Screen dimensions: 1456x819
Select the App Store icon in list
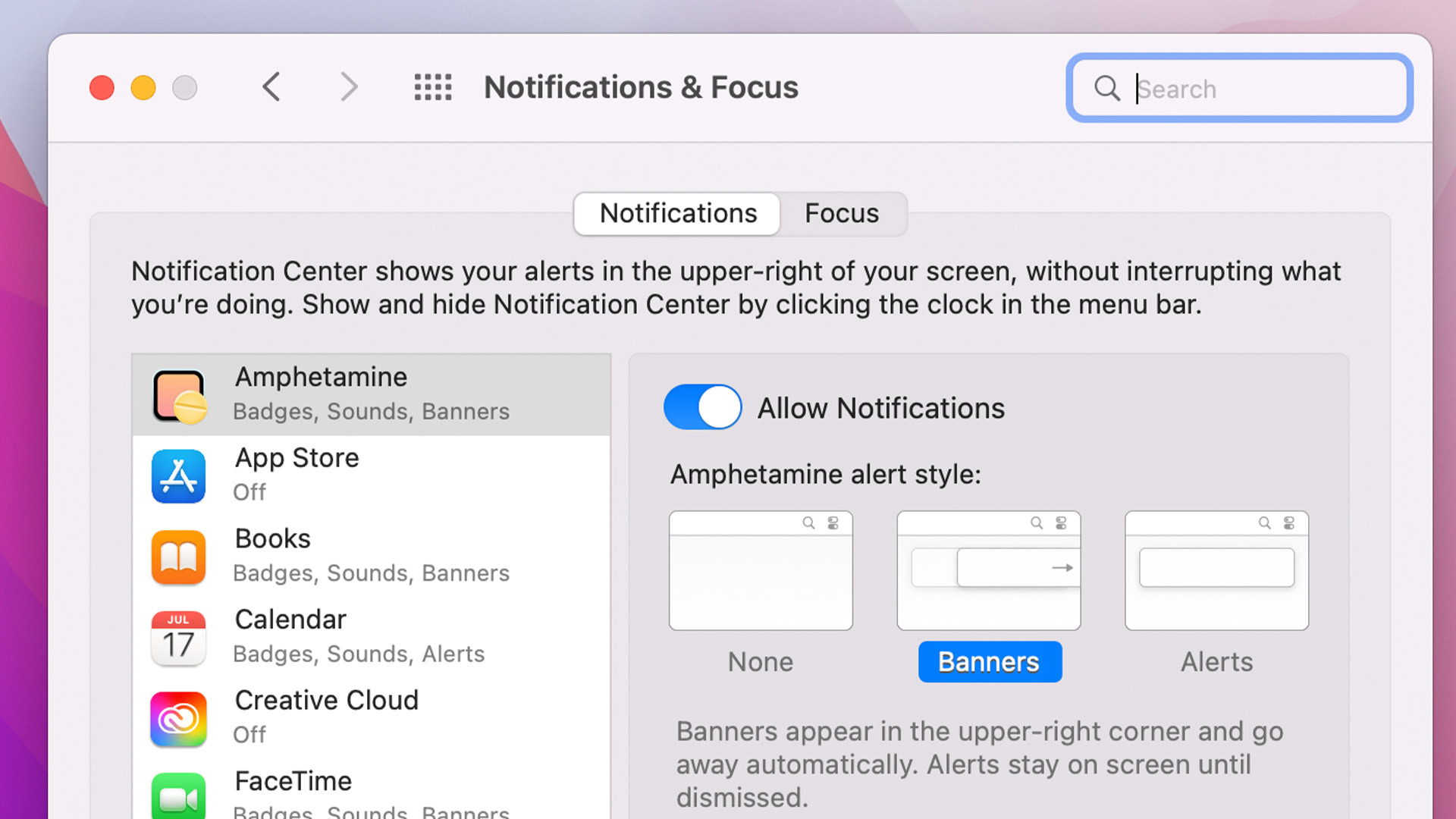[x=179, y=476]
